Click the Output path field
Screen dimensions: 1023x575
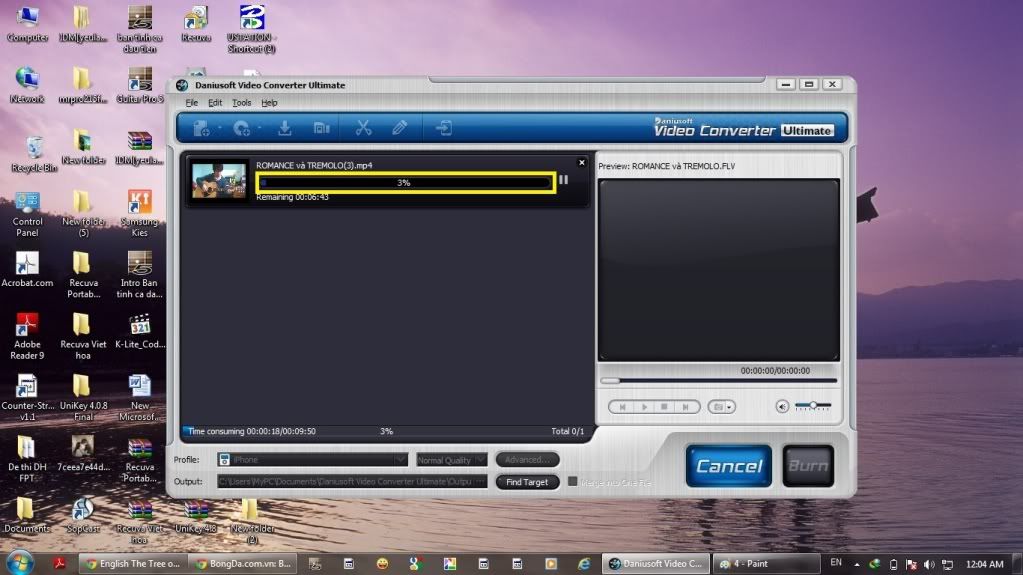pyautogui.click(x=344, y=482)
